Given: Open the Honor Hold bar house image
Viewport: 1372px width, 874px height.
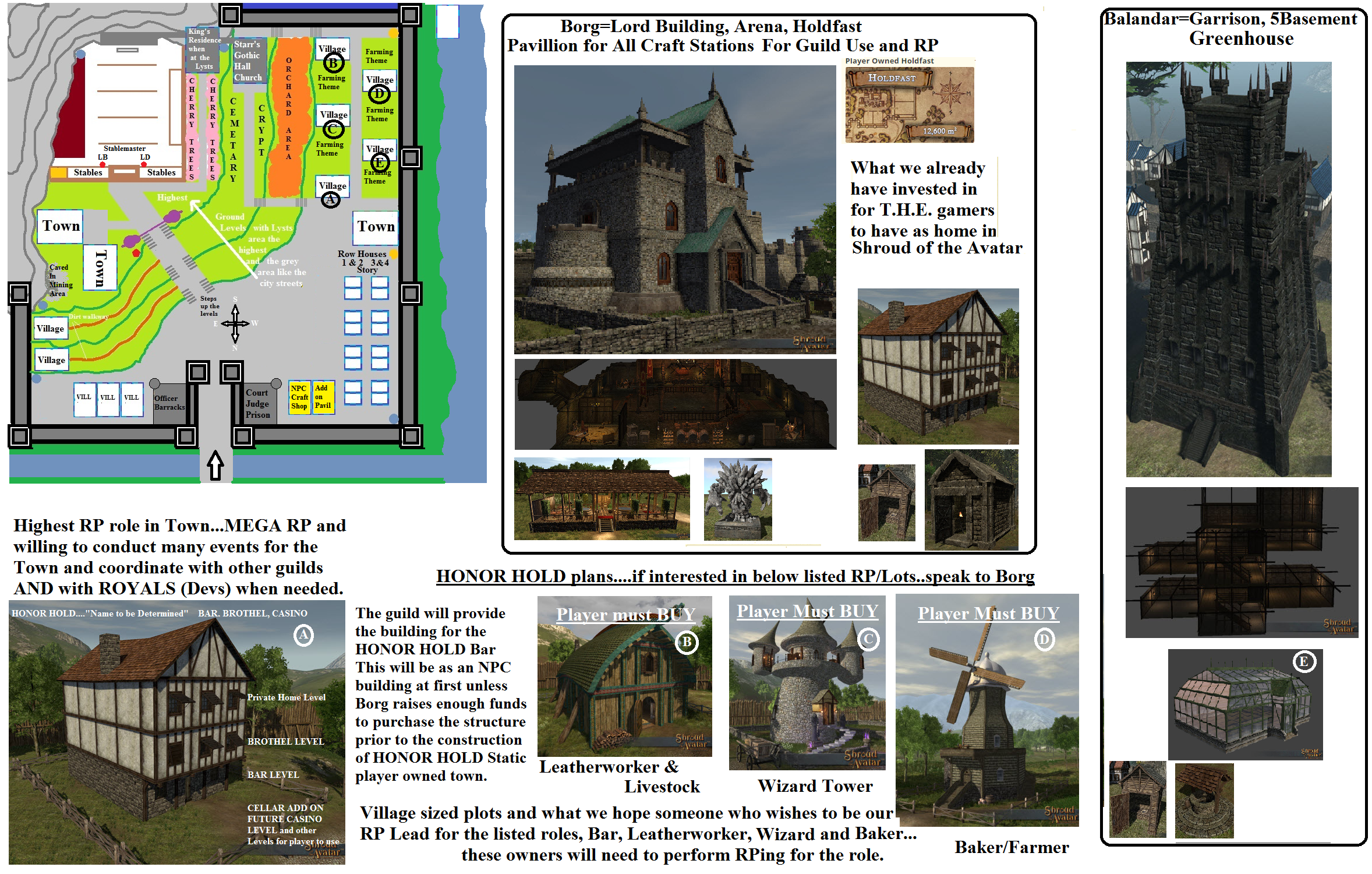Looking at the screenshot, I should [177, 732].
